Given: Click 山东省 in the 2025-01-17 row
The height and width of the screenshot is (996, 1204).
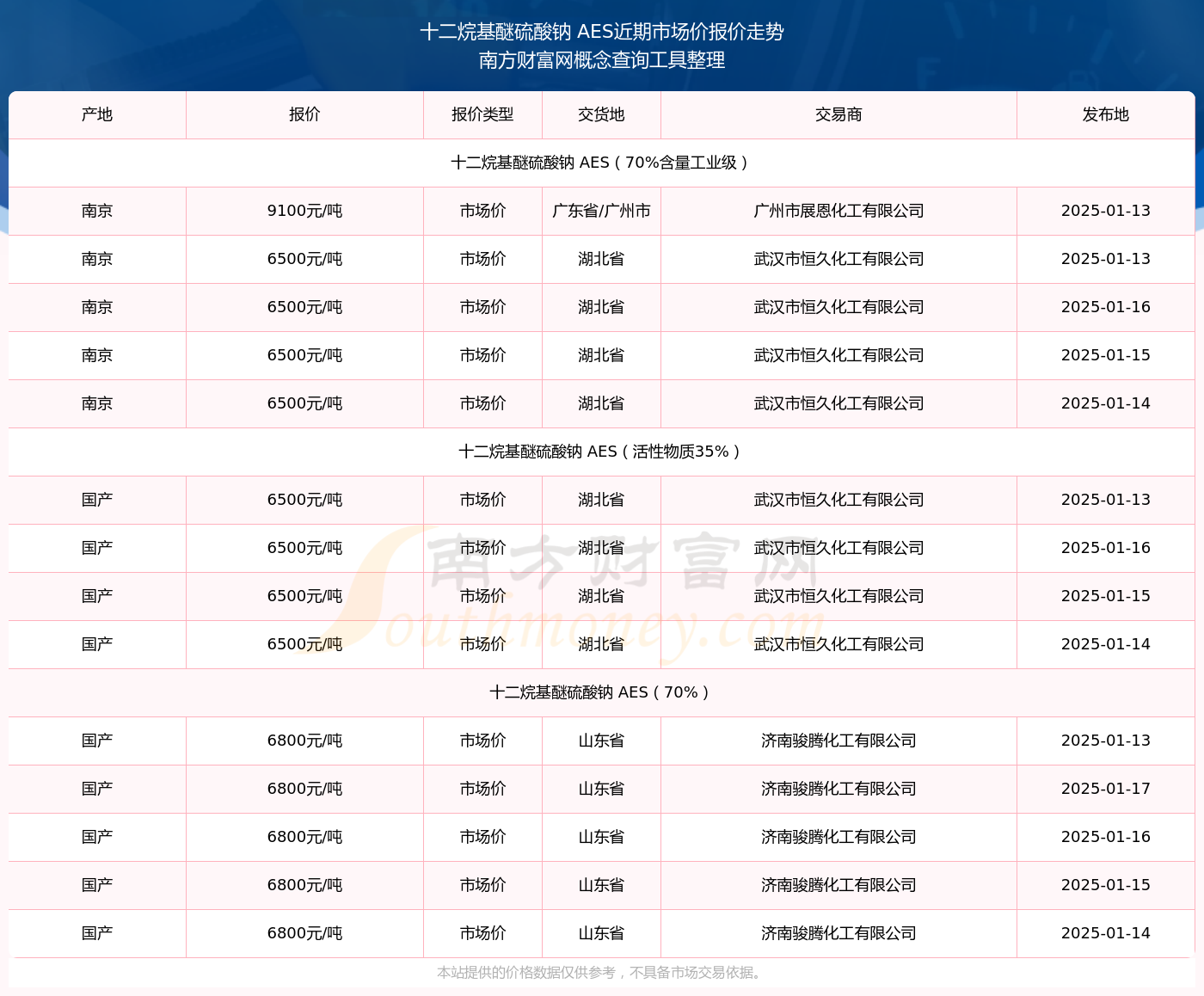Looking at the screenshot, I should tap(601, 789).
